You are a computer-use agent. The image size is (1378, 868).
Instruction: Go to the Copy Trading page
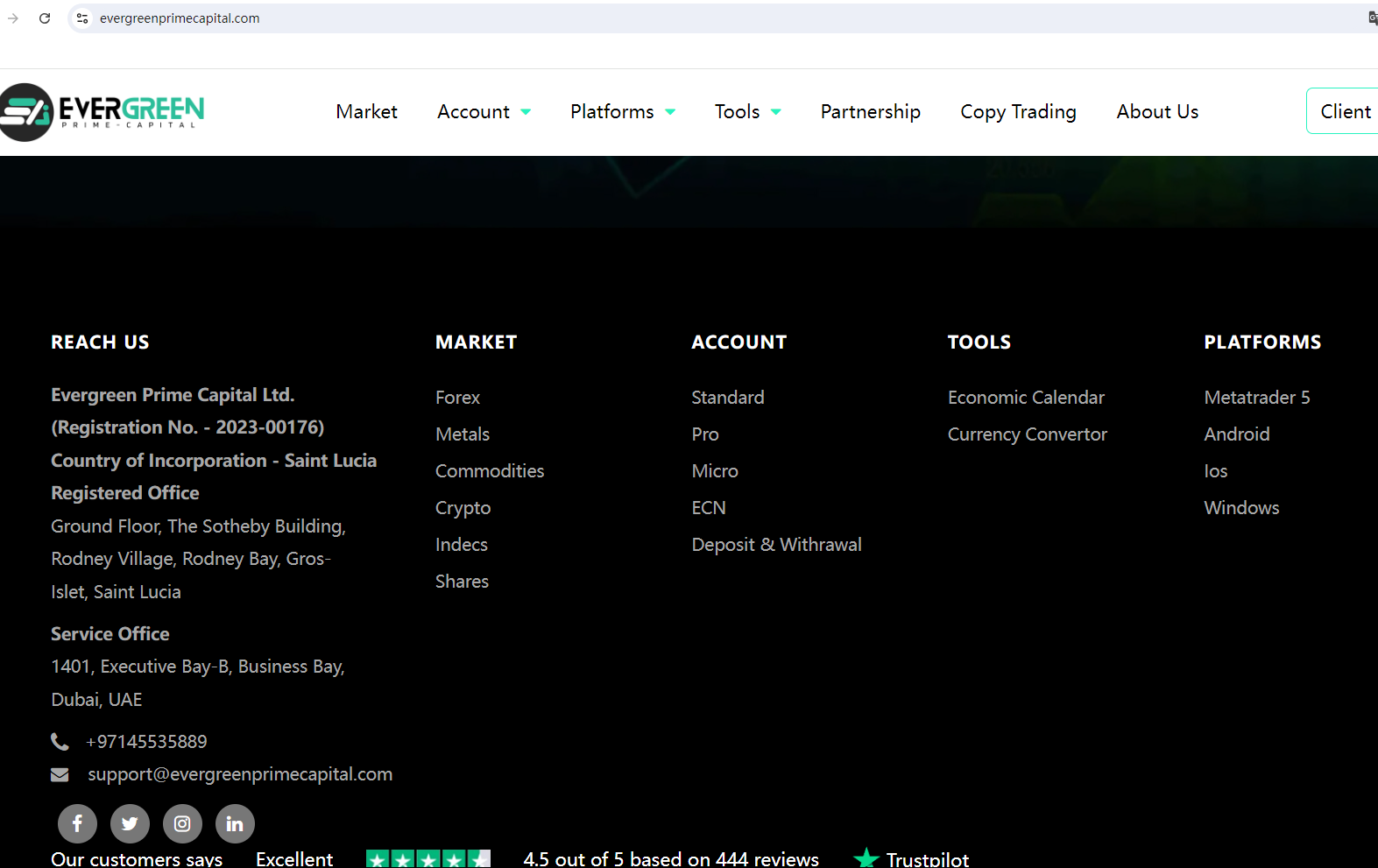(1018, 112)
